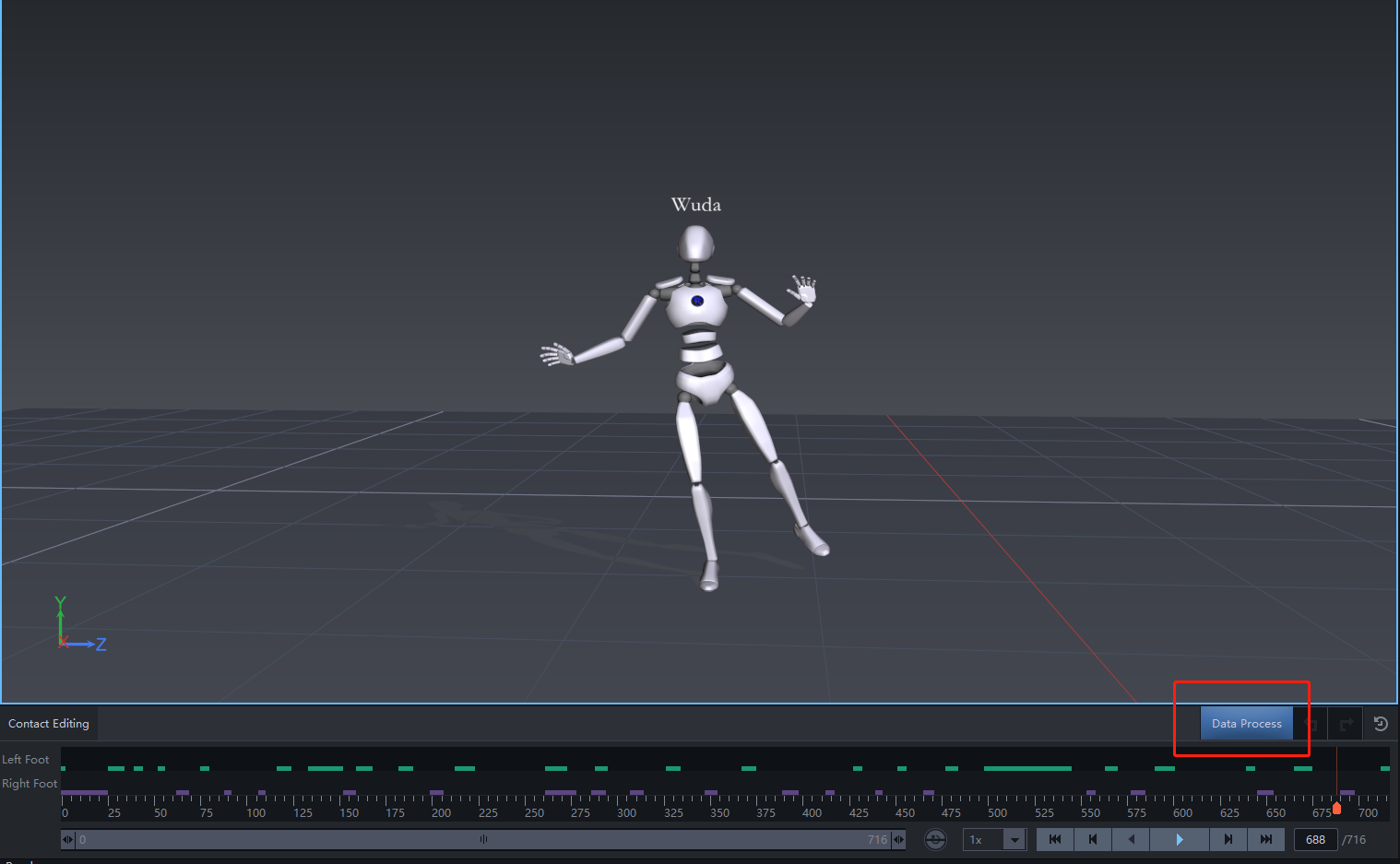Step back one frame
This screenshot has width=1400, height=864.
1093,839
